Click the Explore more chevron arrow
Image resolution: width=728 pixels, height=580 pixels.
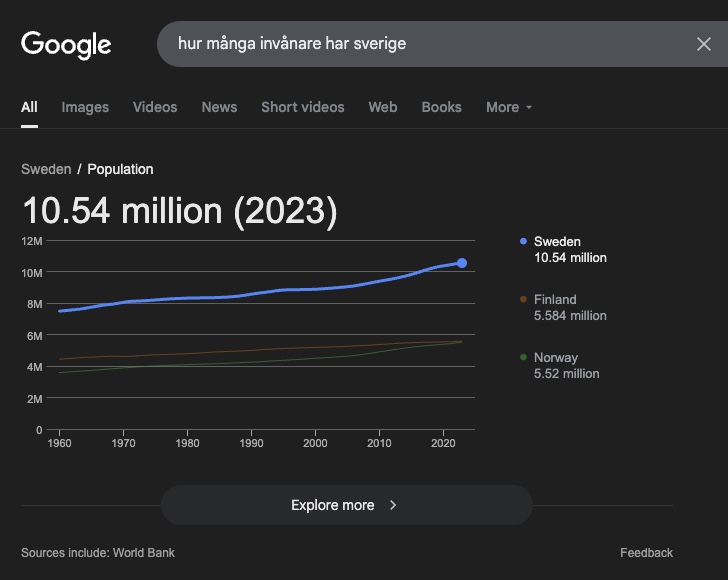[393, 505]
